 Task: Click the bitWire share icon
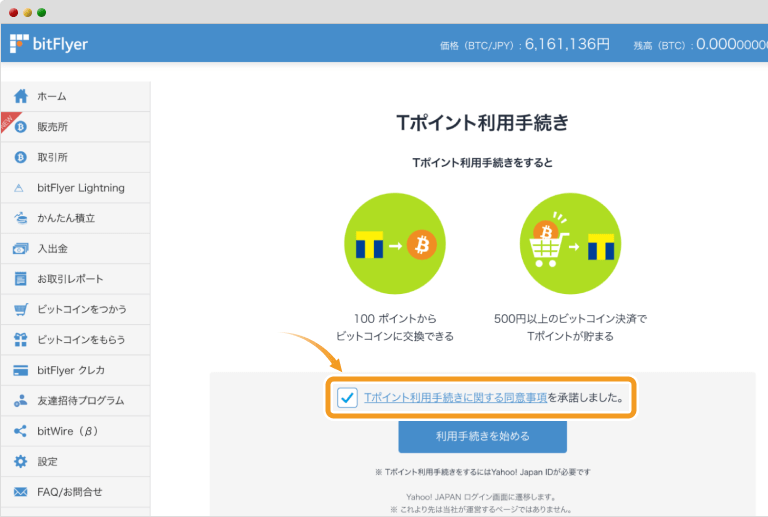pos(21,431)
